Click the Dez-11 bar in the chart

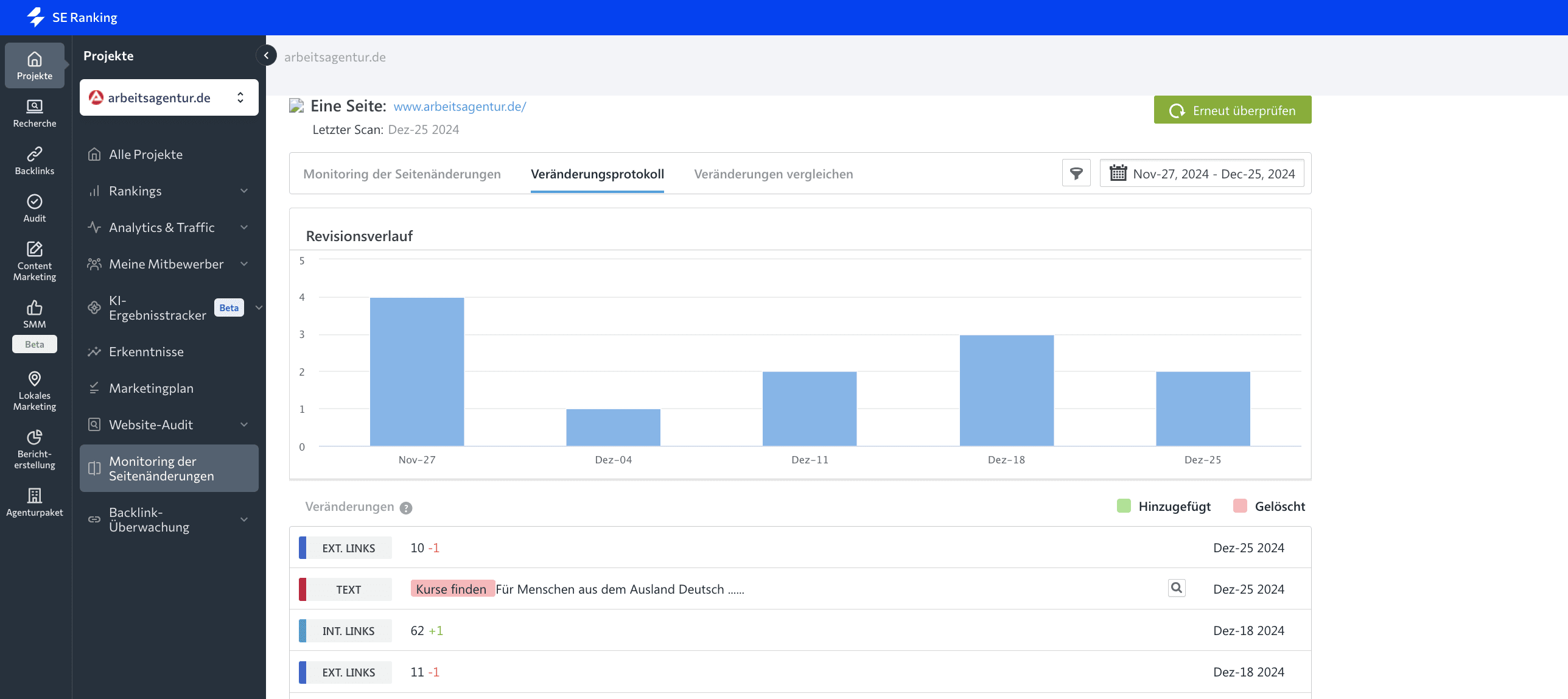[x=810, y=409]
